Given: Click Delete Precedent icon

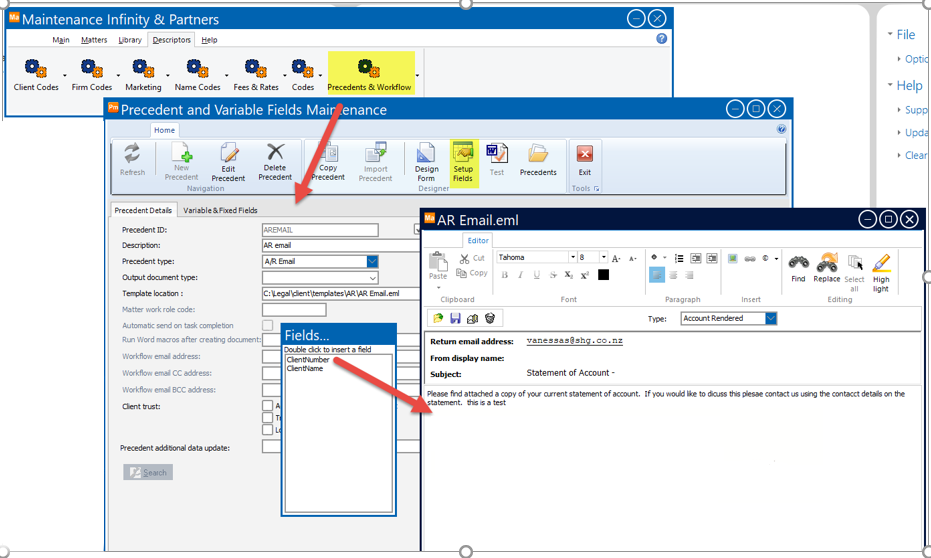Looking at the screenshot, I should coord(275,161).
